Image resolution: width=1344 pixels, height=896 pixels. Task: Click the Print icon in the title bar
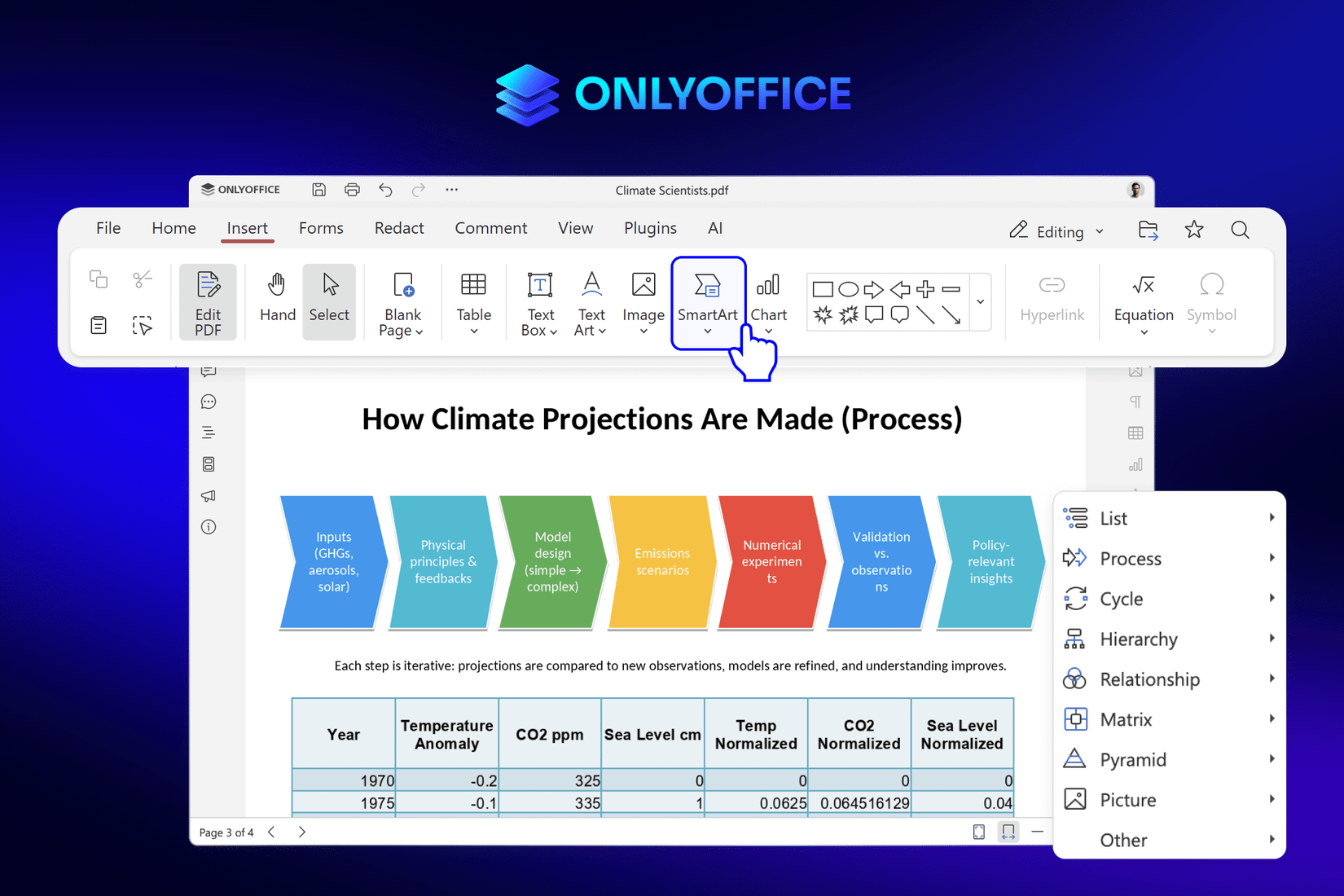(x=352, y=190)
